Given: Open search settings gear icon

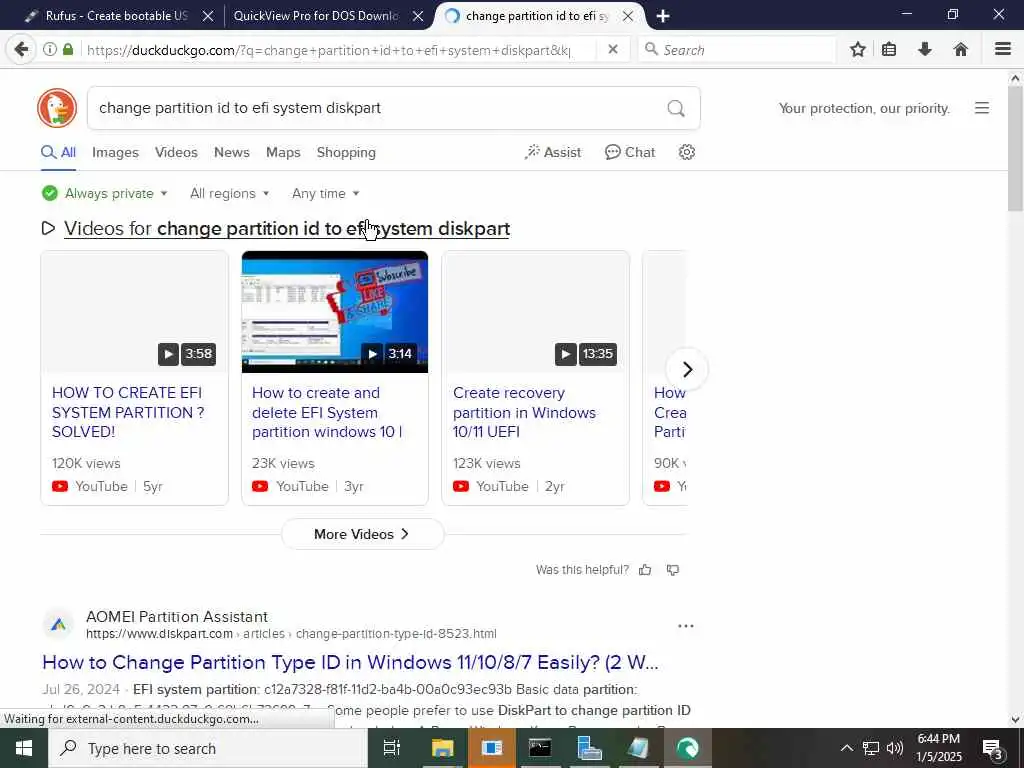Looking at the screenshot, I should point(686,152).
